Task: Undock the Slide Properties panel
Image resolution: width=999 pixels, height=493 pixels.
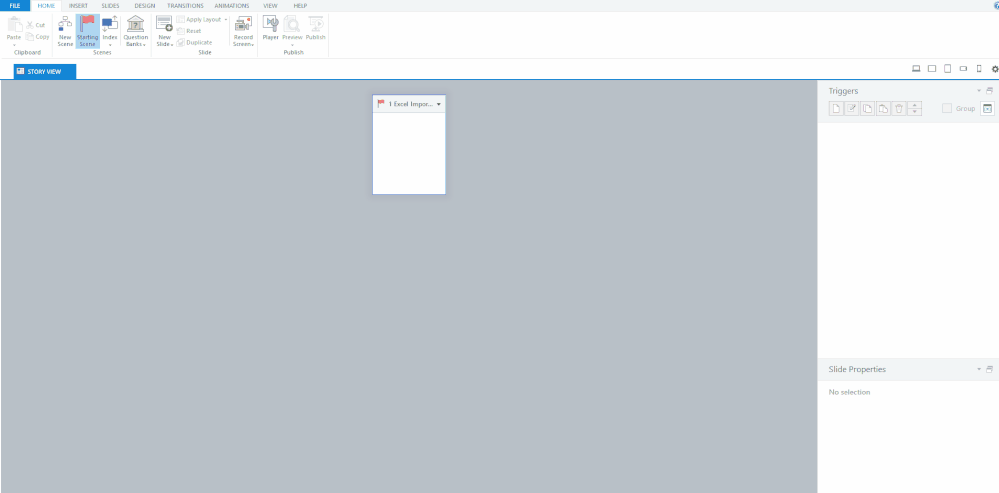Action: (989, 369)
